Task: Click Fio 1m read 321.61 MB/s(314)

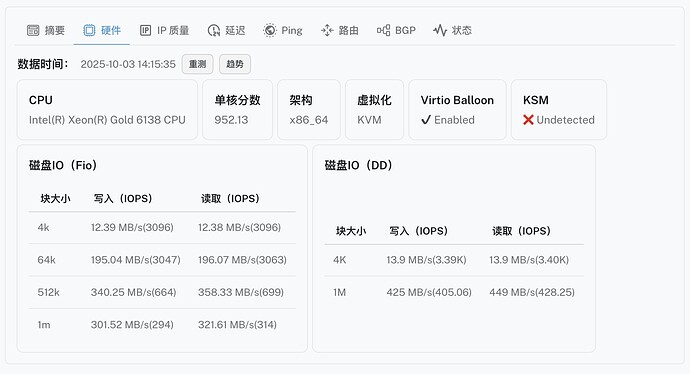Action: (237, 325)
